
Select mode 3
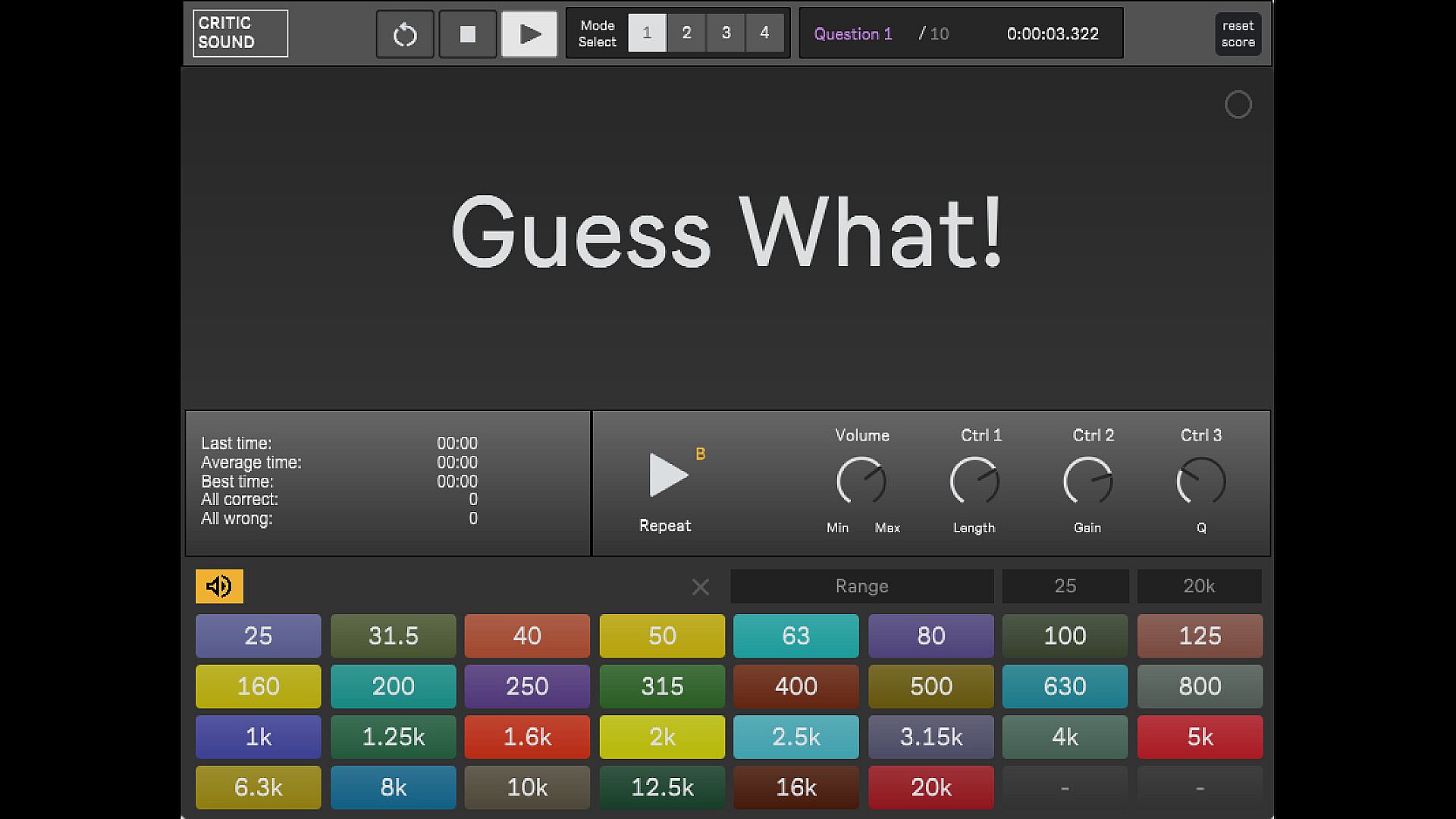coord(726,33)
